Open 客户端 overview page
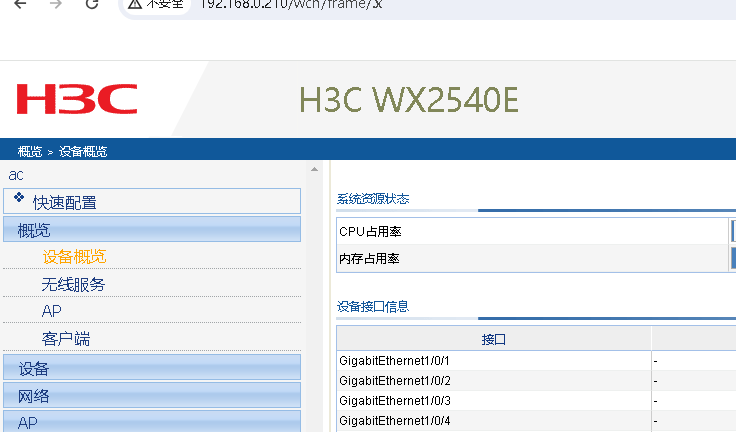Image resolution: width=736 pixels, height=432 pixels. click(x=66, y=339)
